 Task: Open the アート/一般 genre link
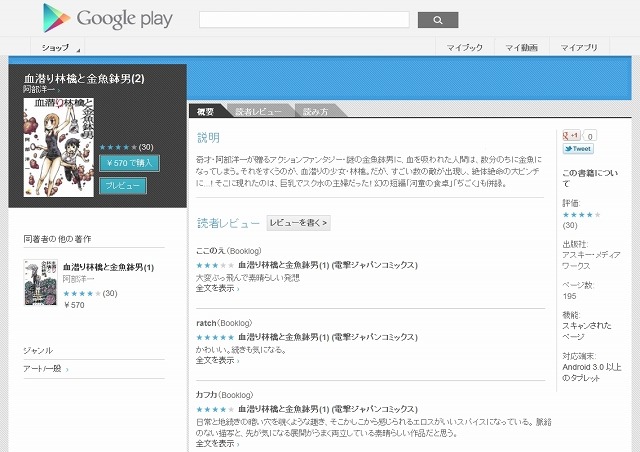[42, 369]
